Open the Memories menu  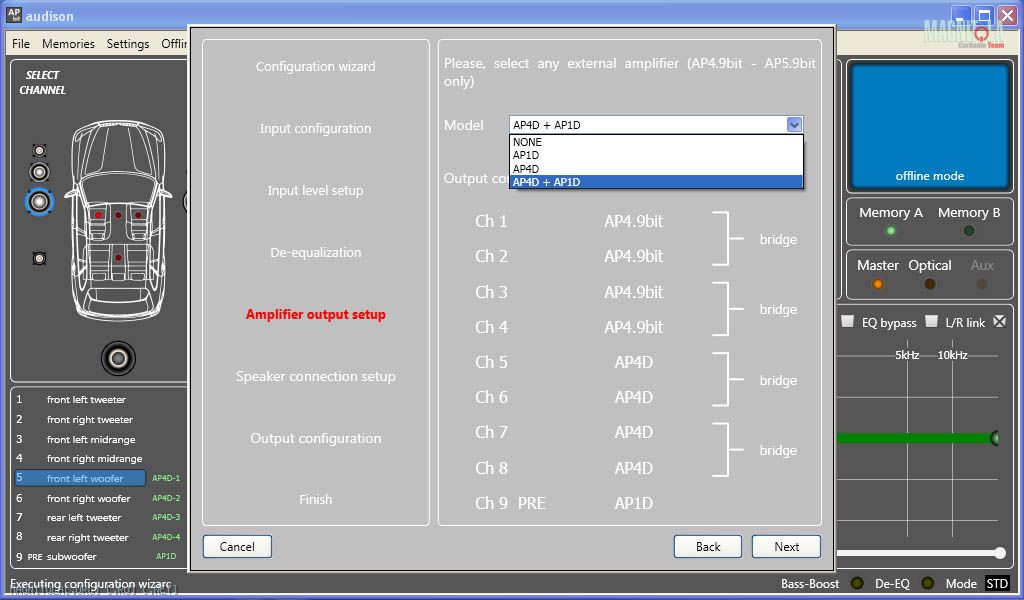point(68,44)
